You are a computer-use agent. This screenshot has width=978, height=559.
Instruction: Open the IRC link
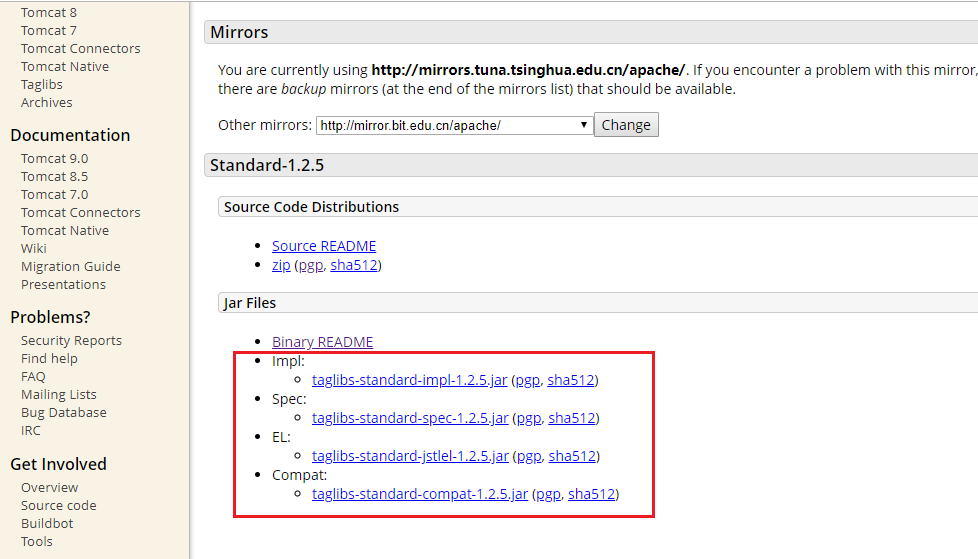(31, 430)
